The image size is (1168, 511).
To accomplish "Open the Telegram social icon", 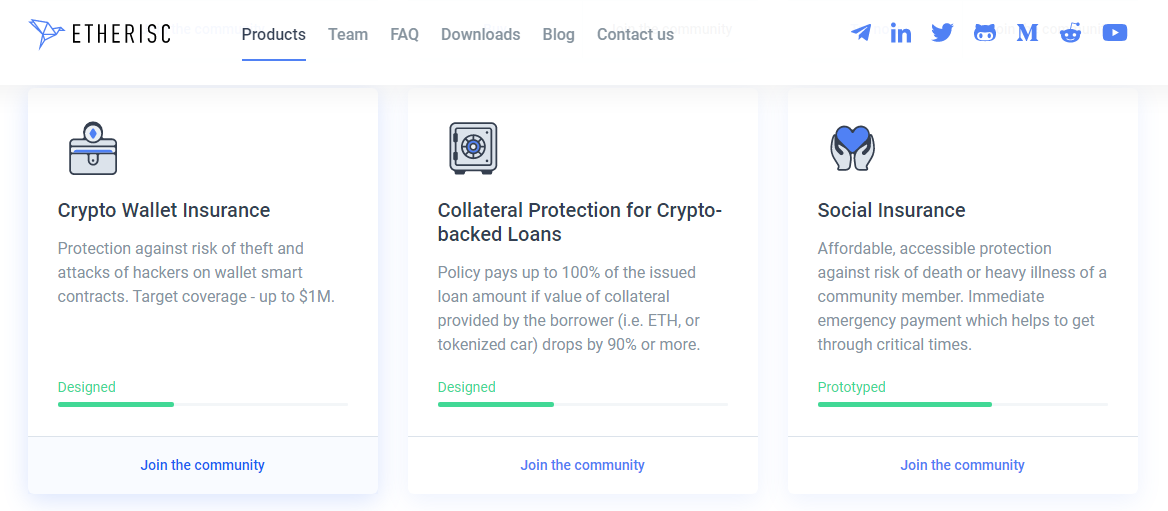I will pyautogui.click(x=860, y=33).
